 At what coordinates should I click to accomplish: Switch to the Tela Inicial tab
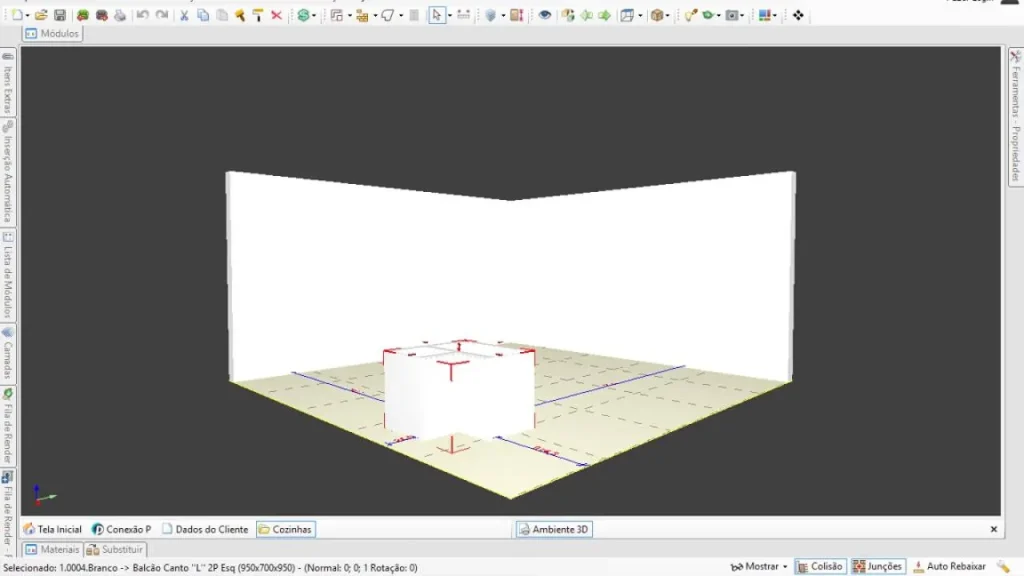click(52, 529)
